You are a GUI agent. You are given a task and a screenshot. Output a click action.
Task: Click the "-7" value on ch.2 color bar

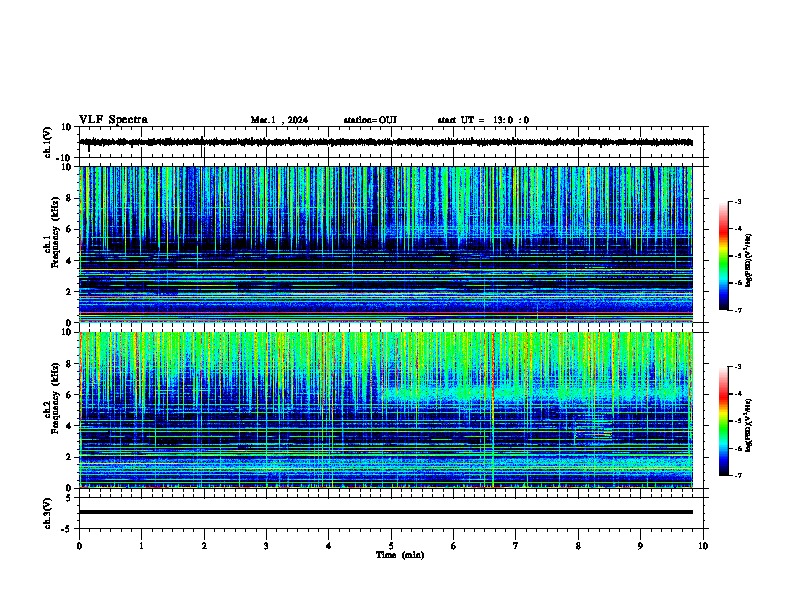coord(737,475)
